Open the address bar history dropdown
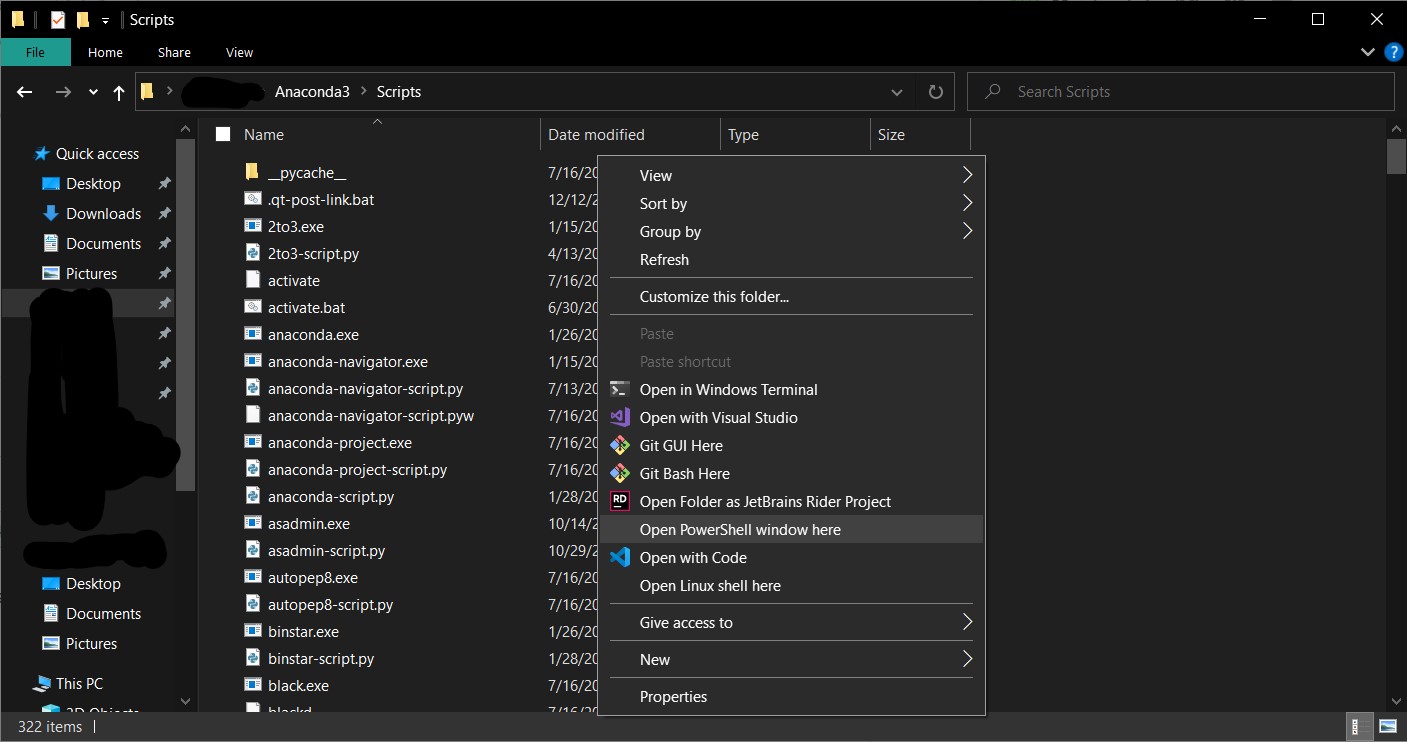 pos(896,92)
